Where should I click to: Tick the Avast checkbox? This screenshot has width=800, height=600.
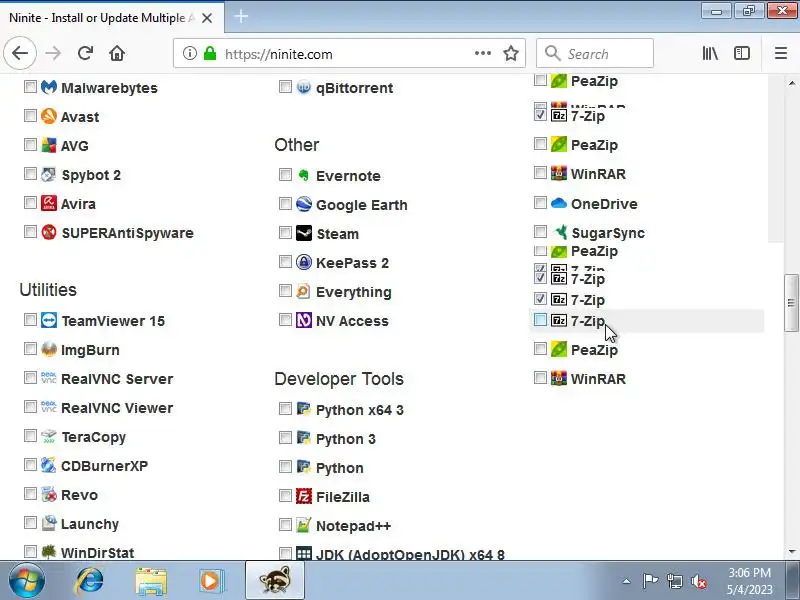click(x=30, y=116)
